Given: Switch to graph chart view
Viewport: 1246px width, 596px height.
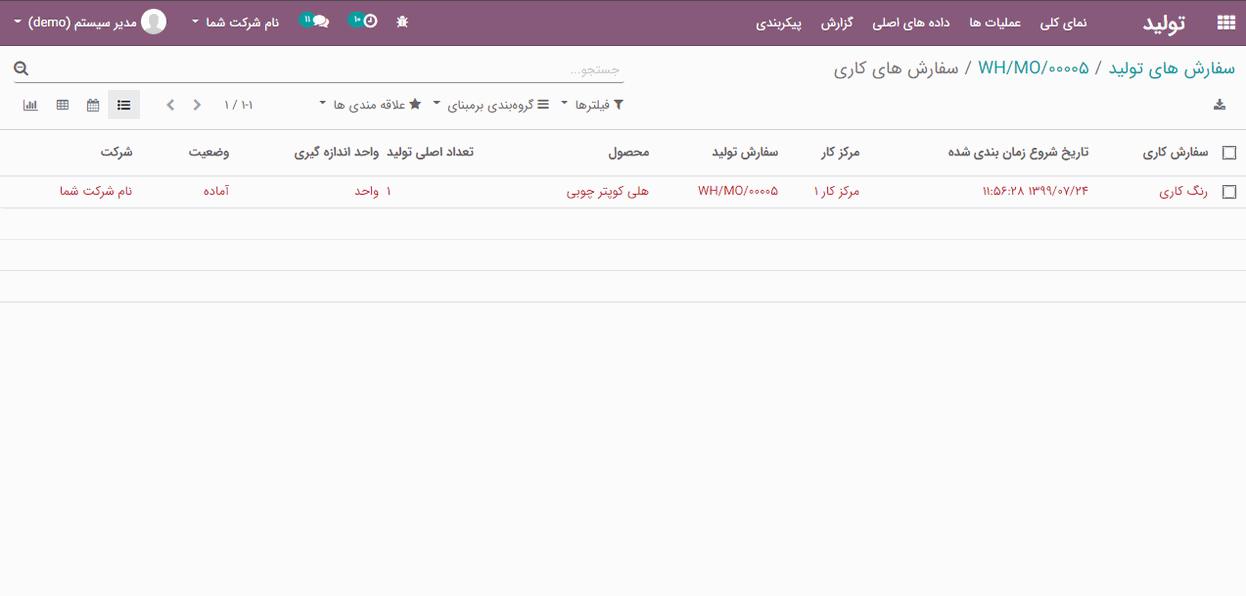Looking at the screenshot, I should click(x=31, y=105).
